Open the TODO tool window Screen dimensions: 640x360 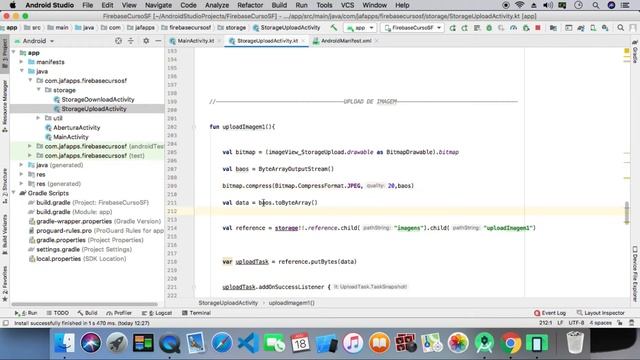point(58,313)
